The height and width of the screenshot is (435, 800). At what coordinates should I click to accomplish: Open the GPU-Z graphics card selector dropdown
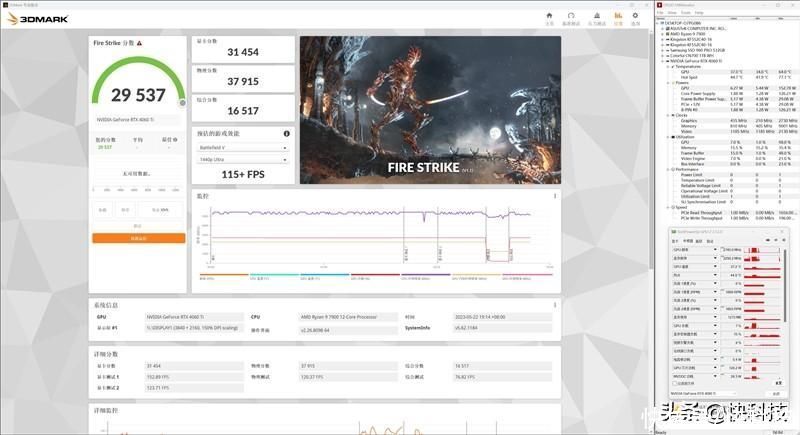point(704,393)
